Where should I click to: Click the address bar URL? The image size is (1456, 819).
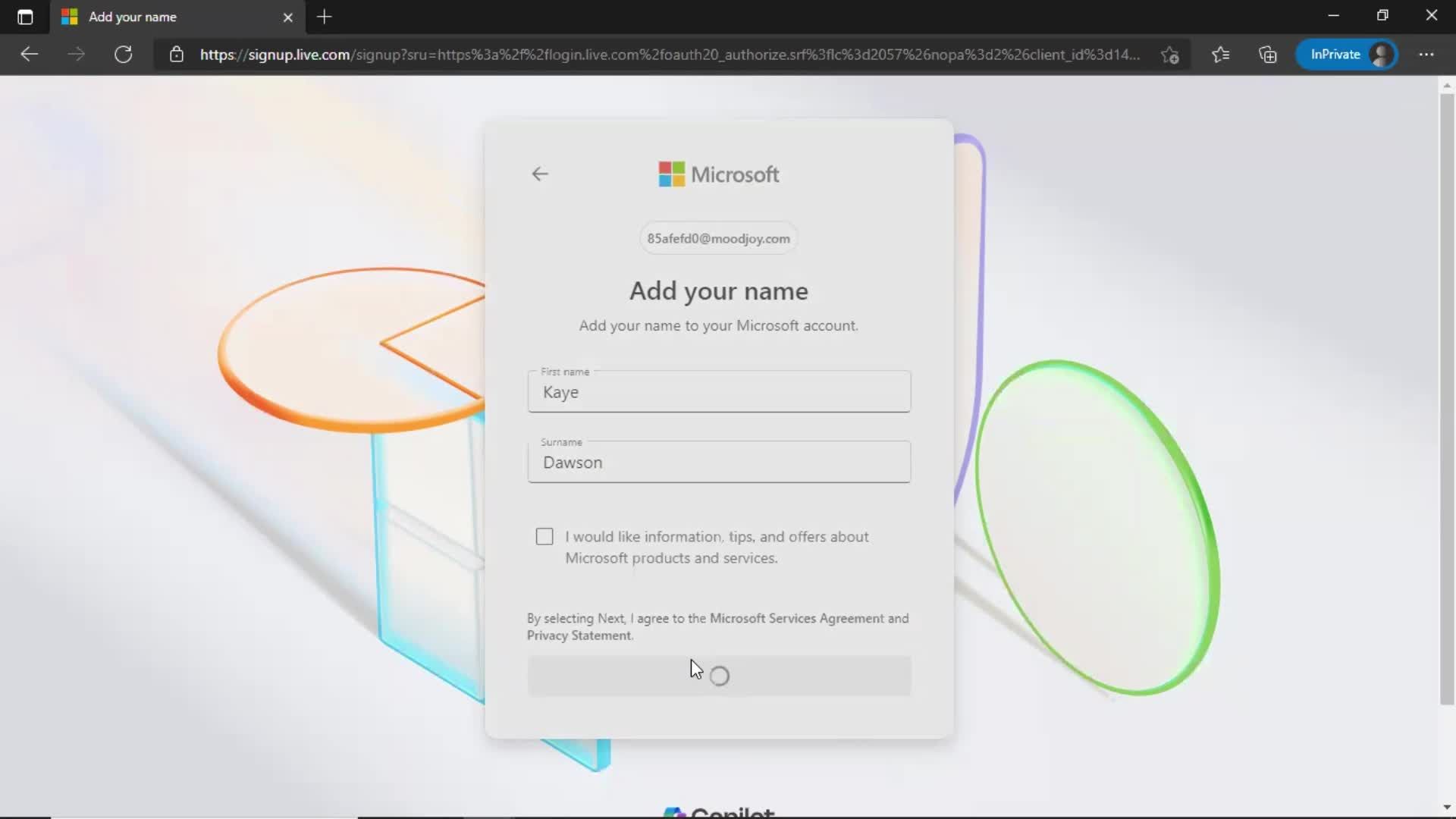click(670, 55)
